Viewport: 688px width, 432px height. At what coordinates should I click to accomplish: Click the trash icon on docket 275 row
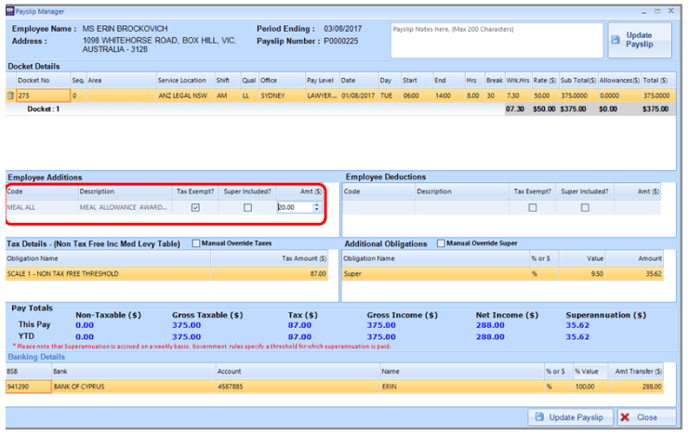(x=11, y=96)
